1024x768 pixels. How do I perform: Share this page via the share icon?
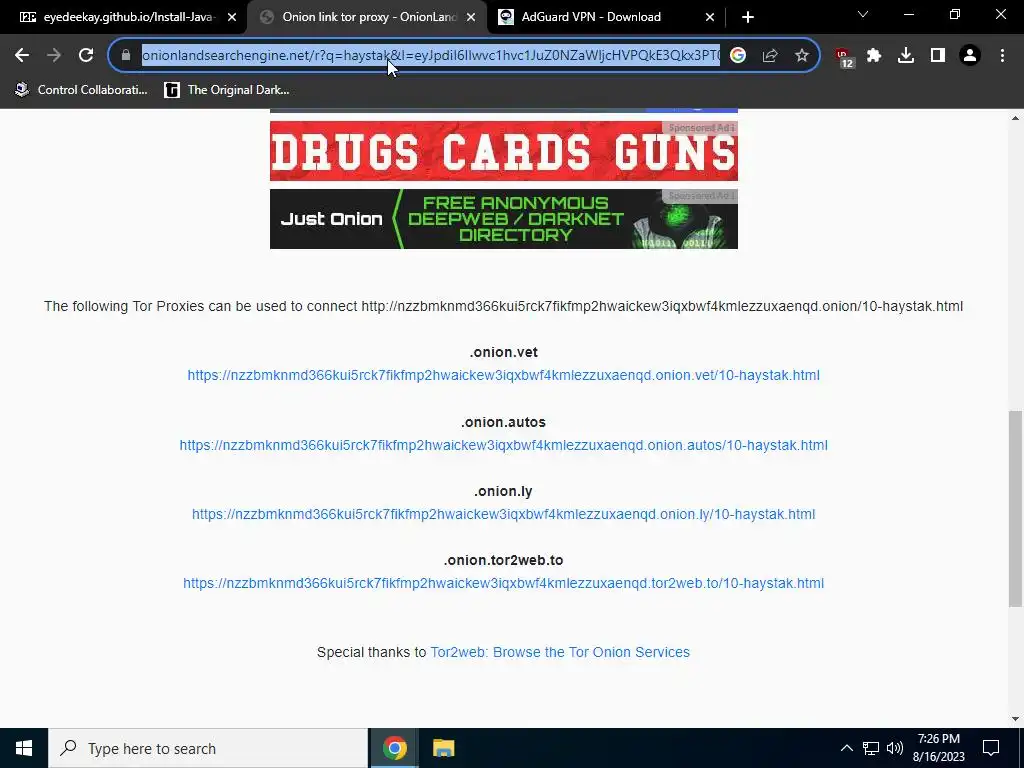(770, 56)
